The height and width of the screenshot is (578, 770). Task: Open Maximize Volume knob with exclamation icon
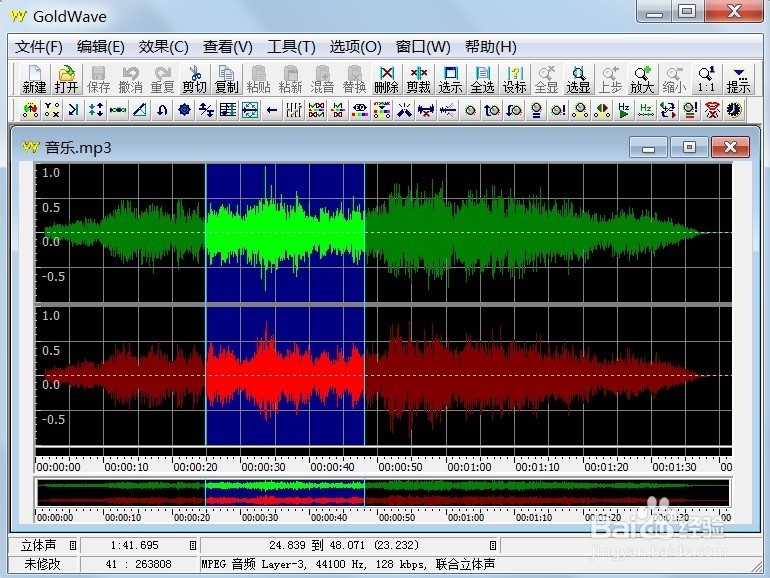558,110
